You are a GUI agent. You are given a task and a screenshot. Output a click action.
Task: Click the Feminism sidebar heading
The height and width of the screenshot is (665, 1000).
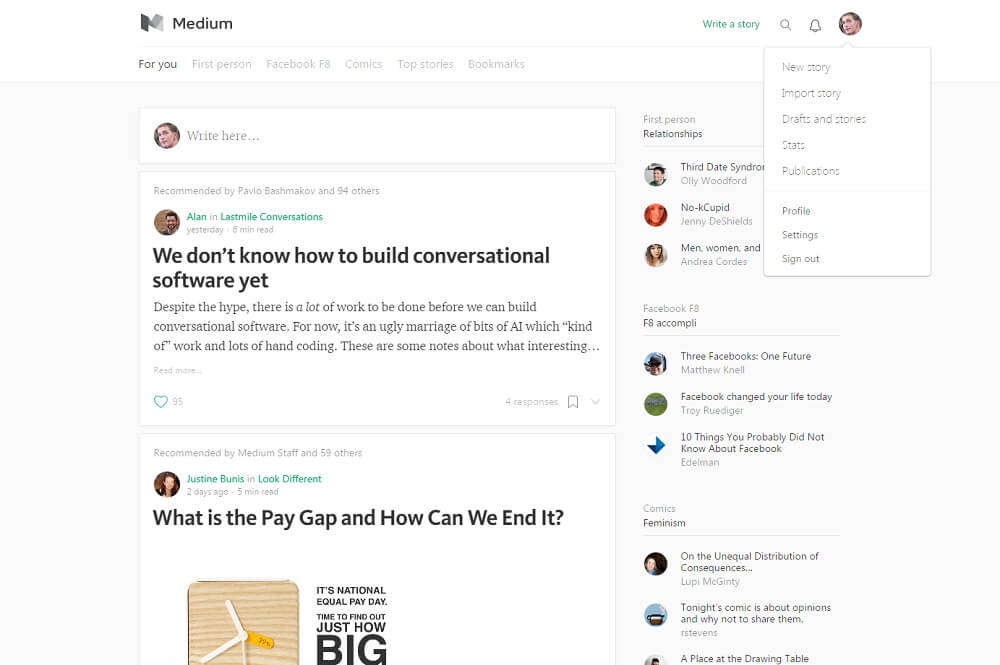click(x=664, y=523)
